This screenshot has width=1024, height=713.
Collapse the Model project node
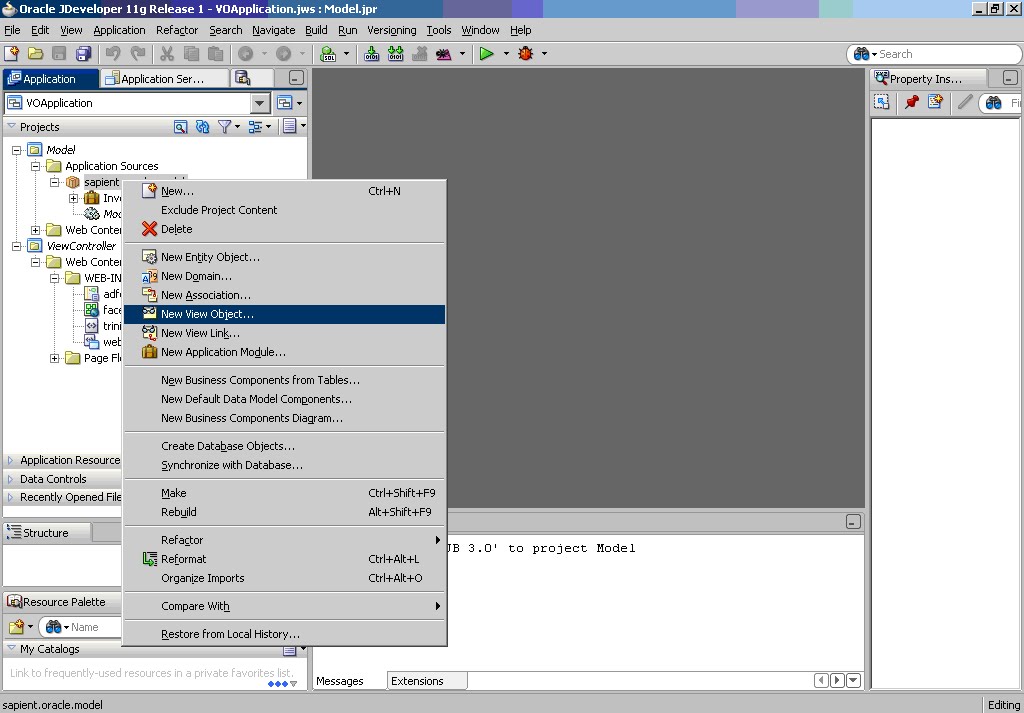[x=16, y=150]
